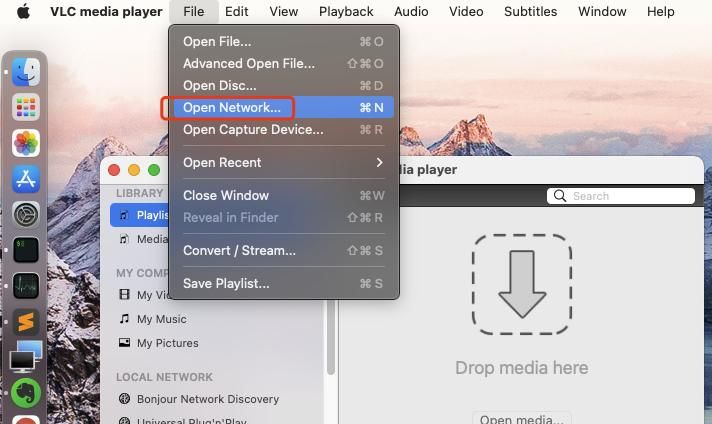Choose Open File... from File menu
The width and height of the screenshot is (712, 424).
click(x=283, y=42)
